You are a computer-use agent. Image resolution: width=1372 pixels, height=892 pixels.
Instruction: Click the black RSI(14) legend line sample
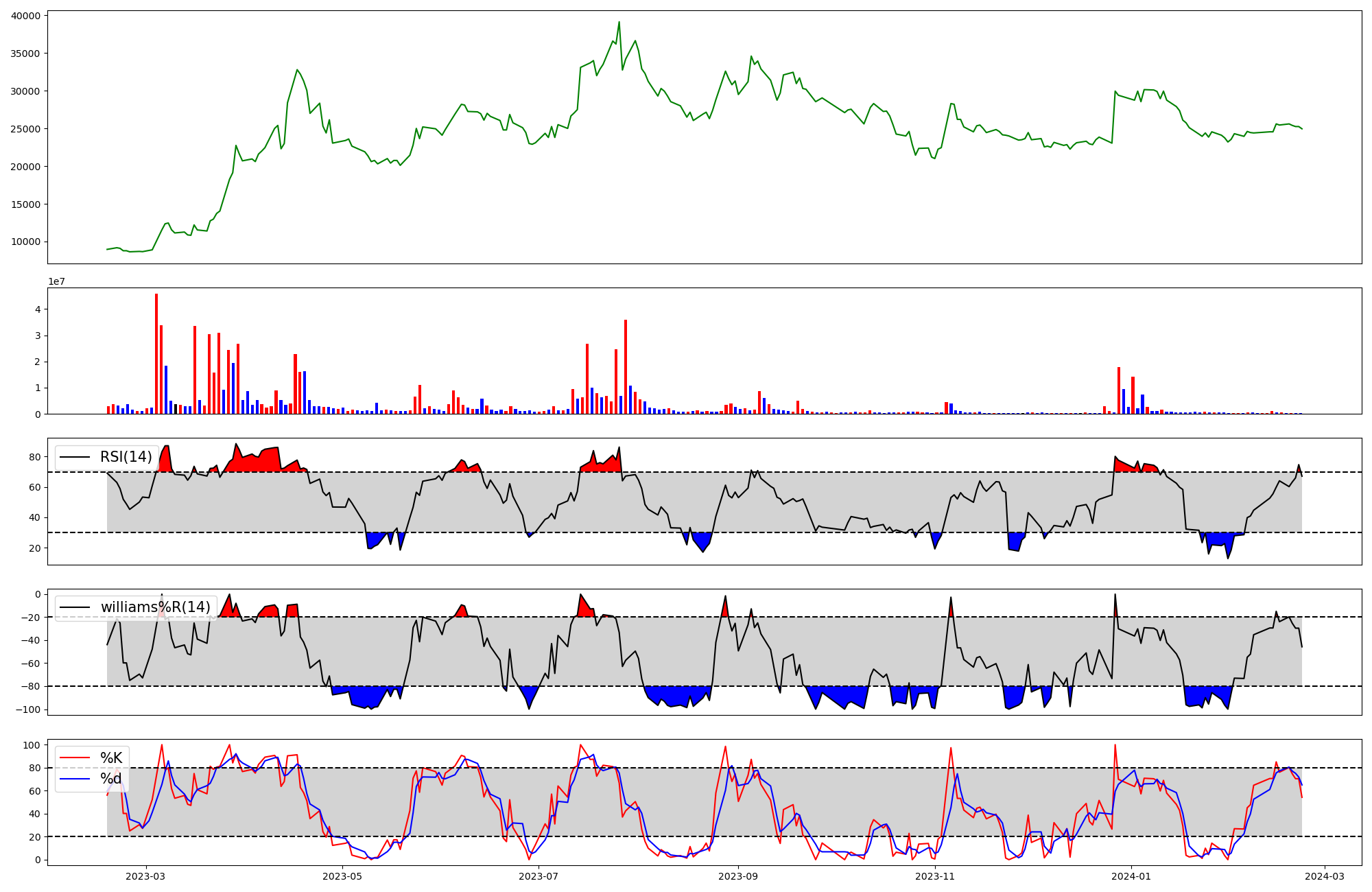75,457
